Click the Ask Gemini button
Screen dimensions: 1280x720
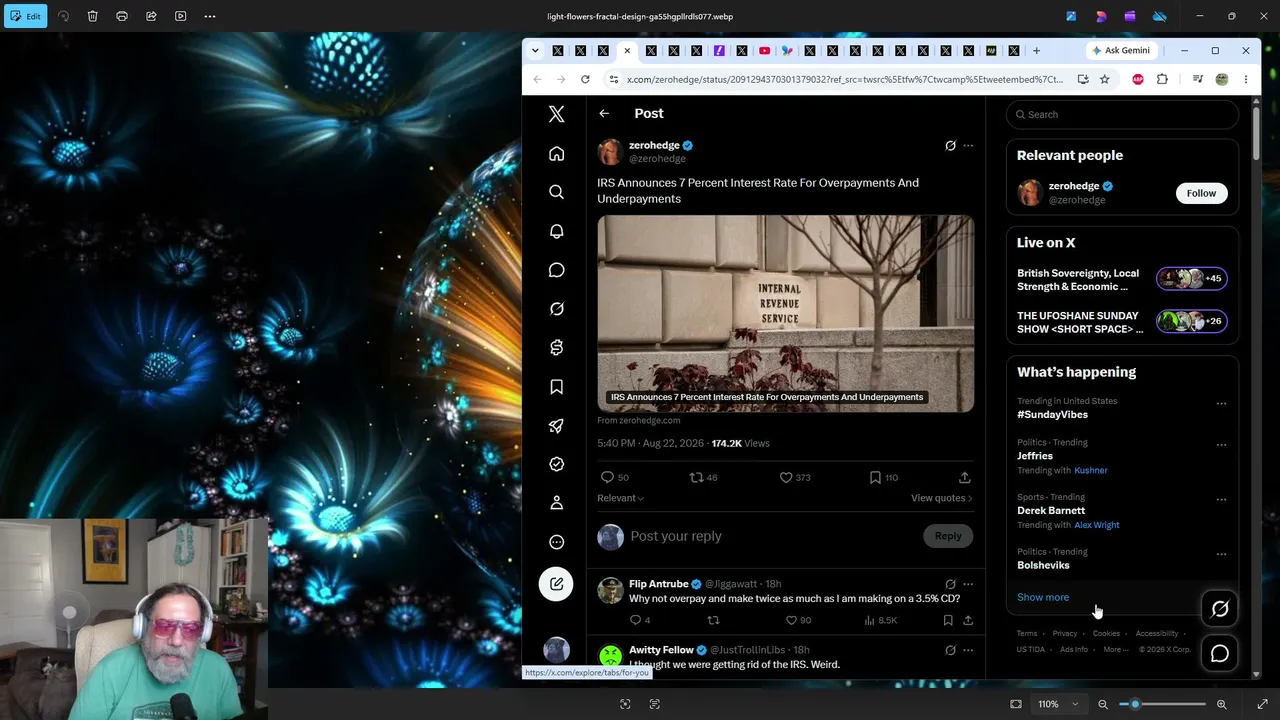pyautogui.click(x=1121, y=51)
